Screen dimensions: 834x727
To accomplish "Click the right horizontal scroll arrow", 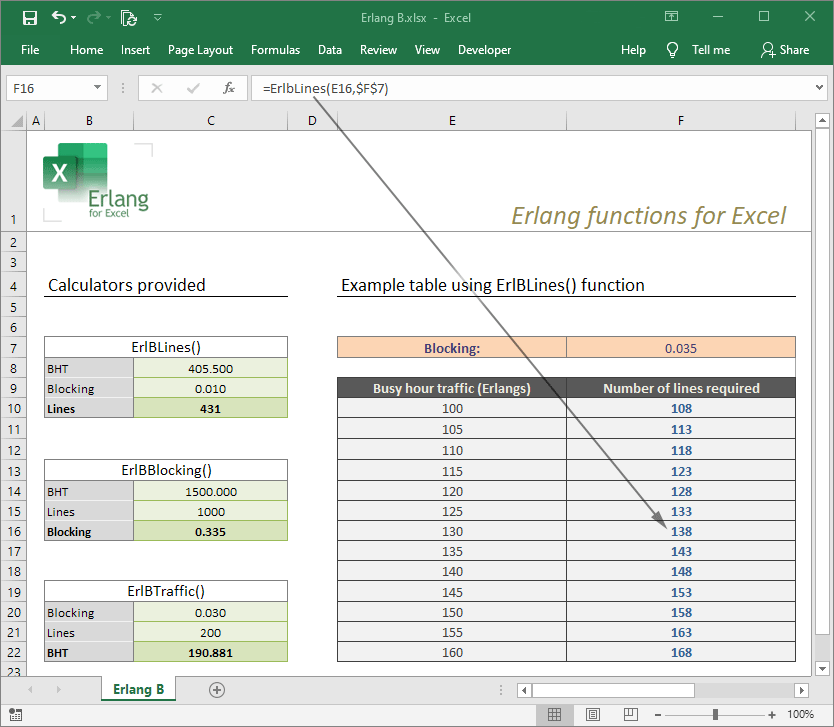I will point(802,690).
